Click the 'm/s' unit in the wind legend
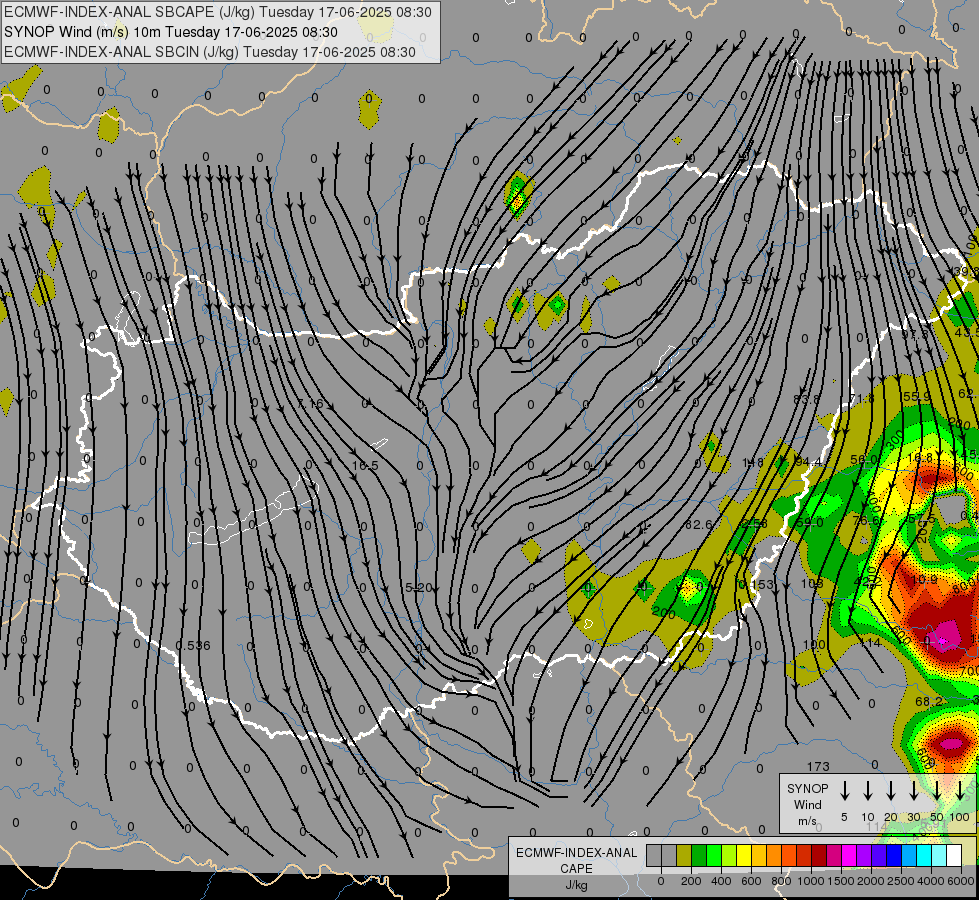Screen dimensions: 979x900 point(807,821)
